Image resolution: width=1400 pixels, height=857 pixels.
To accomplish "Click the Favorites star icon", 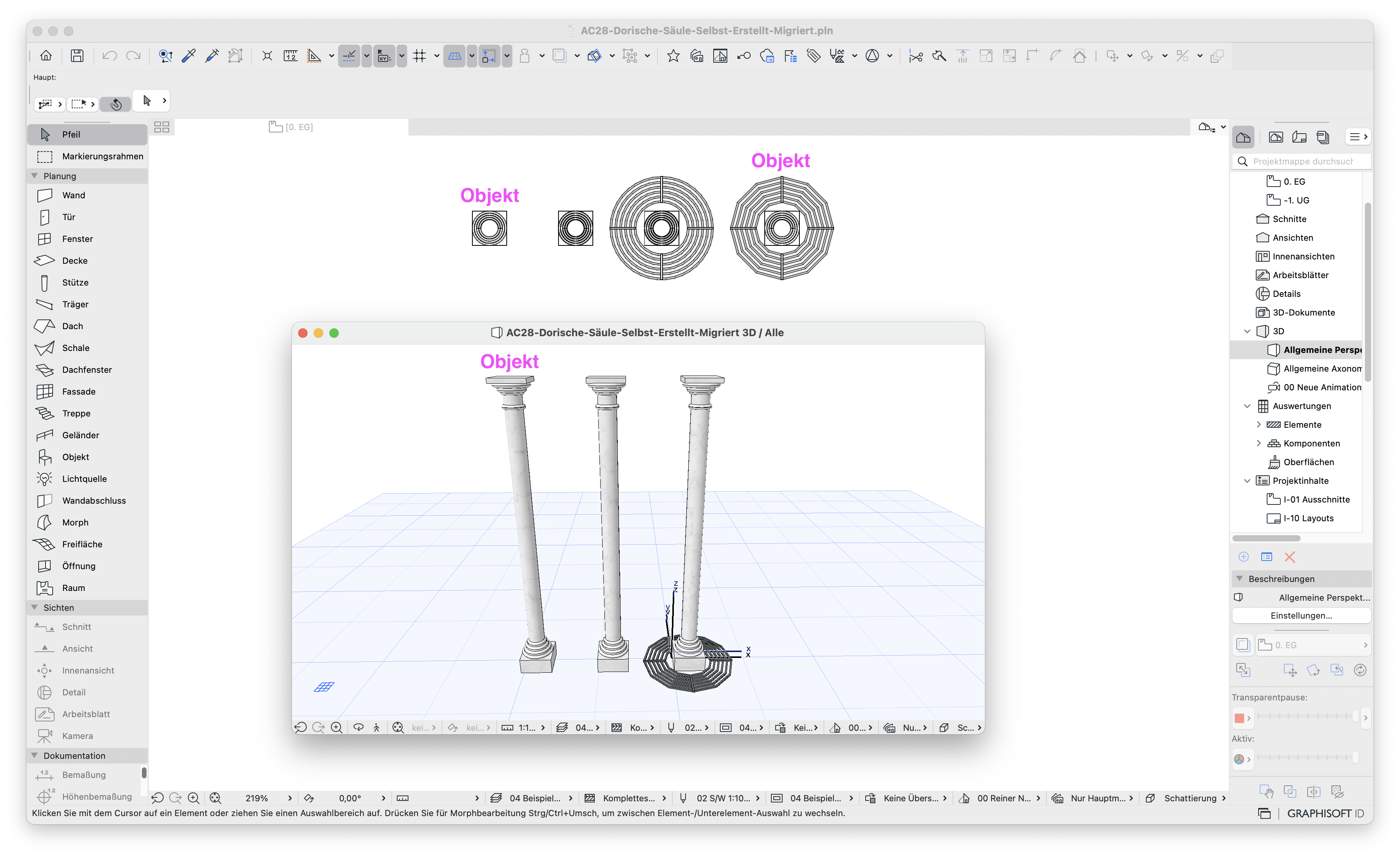I will coord(673,56).
